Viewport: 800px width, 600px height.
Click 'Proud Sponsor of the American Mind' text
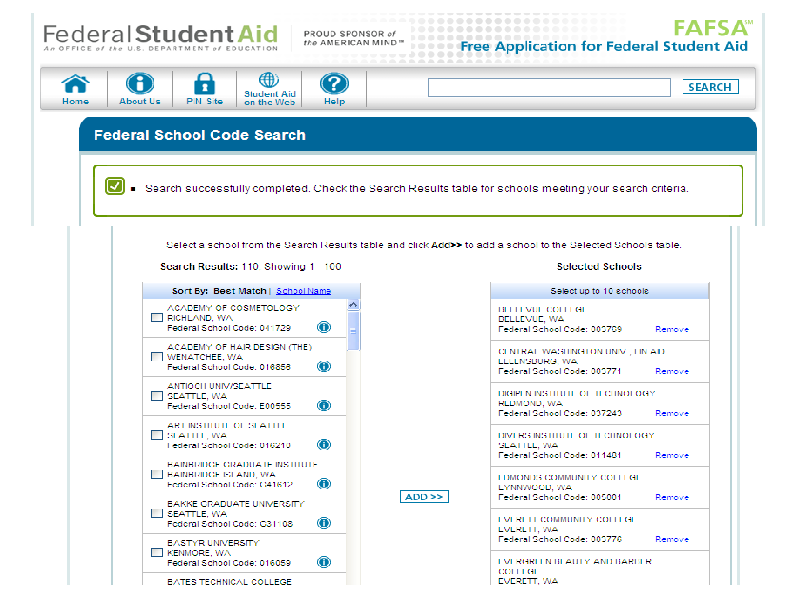(354, 38)
